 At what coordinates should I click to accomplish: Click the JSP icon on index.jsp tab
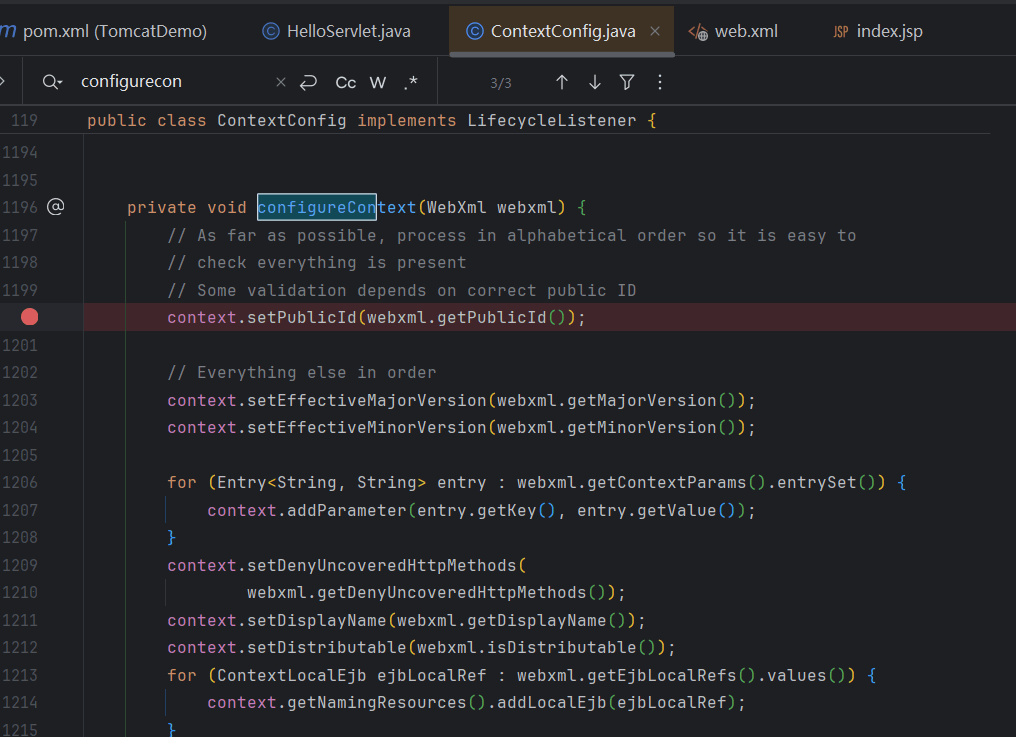tap(840, 32)
